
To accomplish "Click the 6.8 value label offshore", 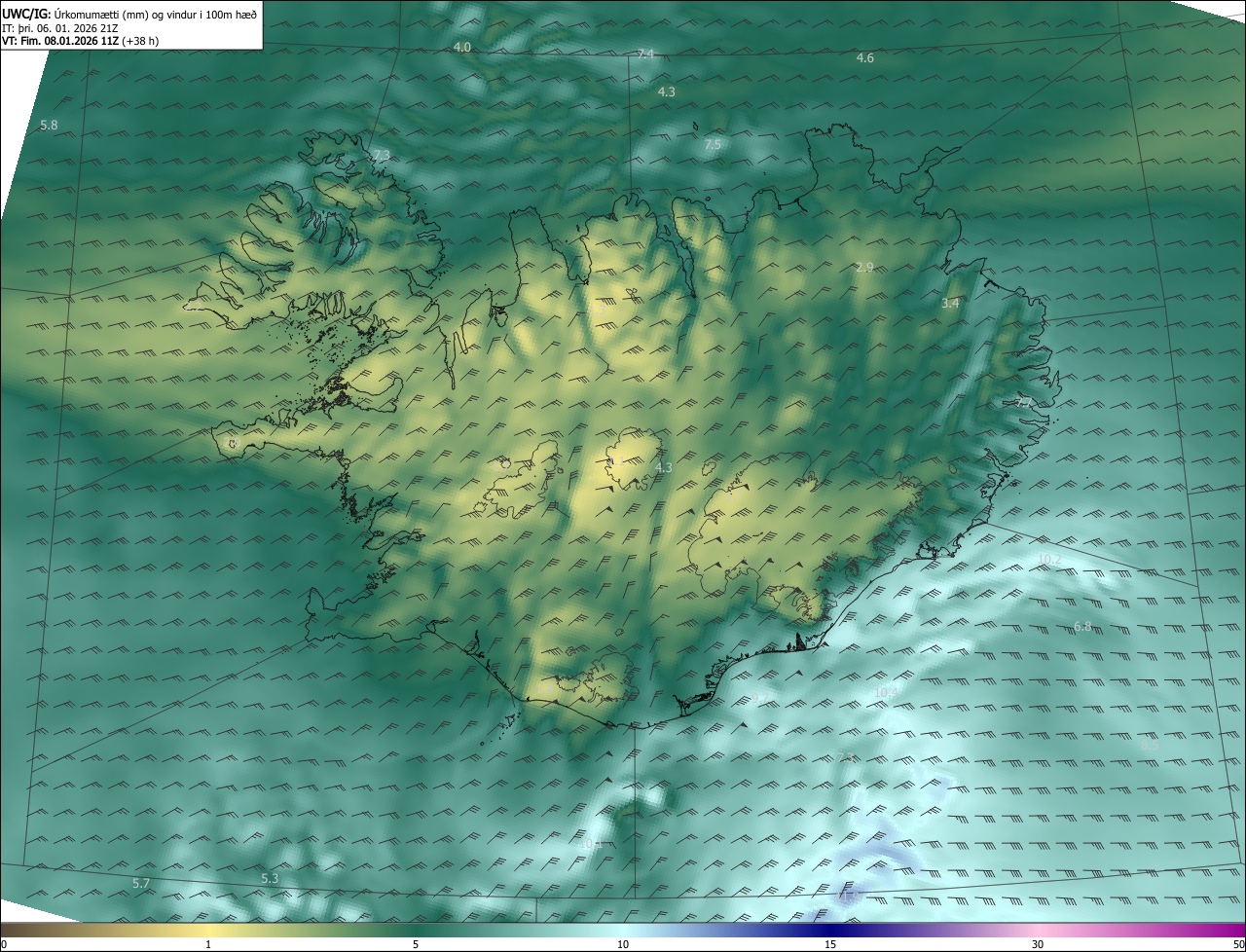I will tap(1082, 627).
